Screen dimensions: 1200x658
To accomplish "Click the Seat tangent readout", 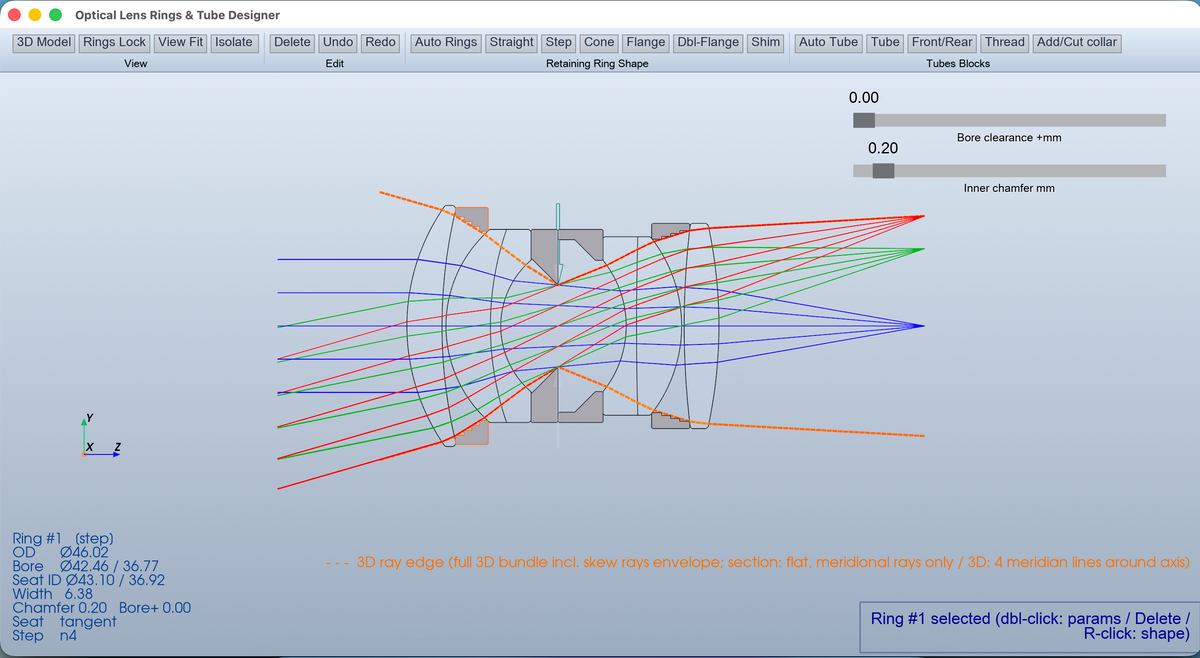I will coord(65,622).
